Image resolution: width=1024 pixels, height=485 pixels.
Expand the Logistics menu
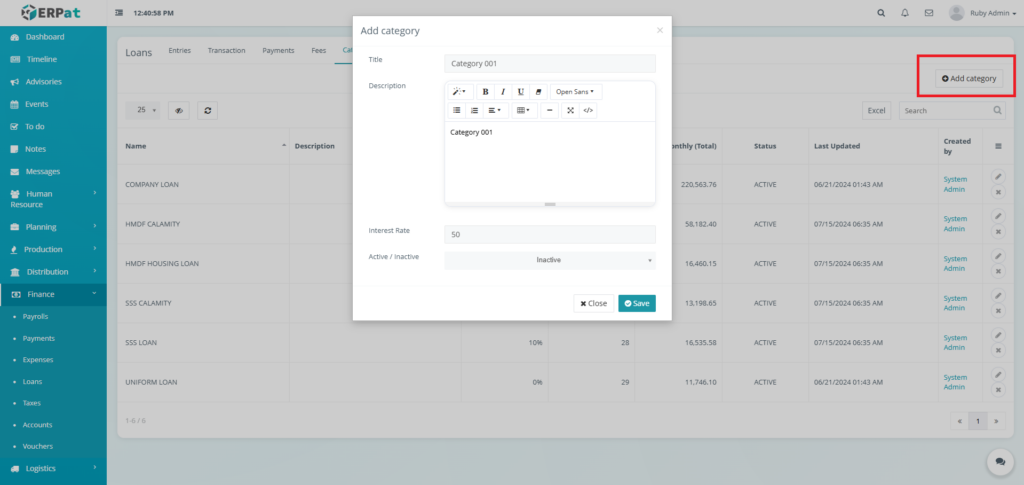click(x=54, y=468)
